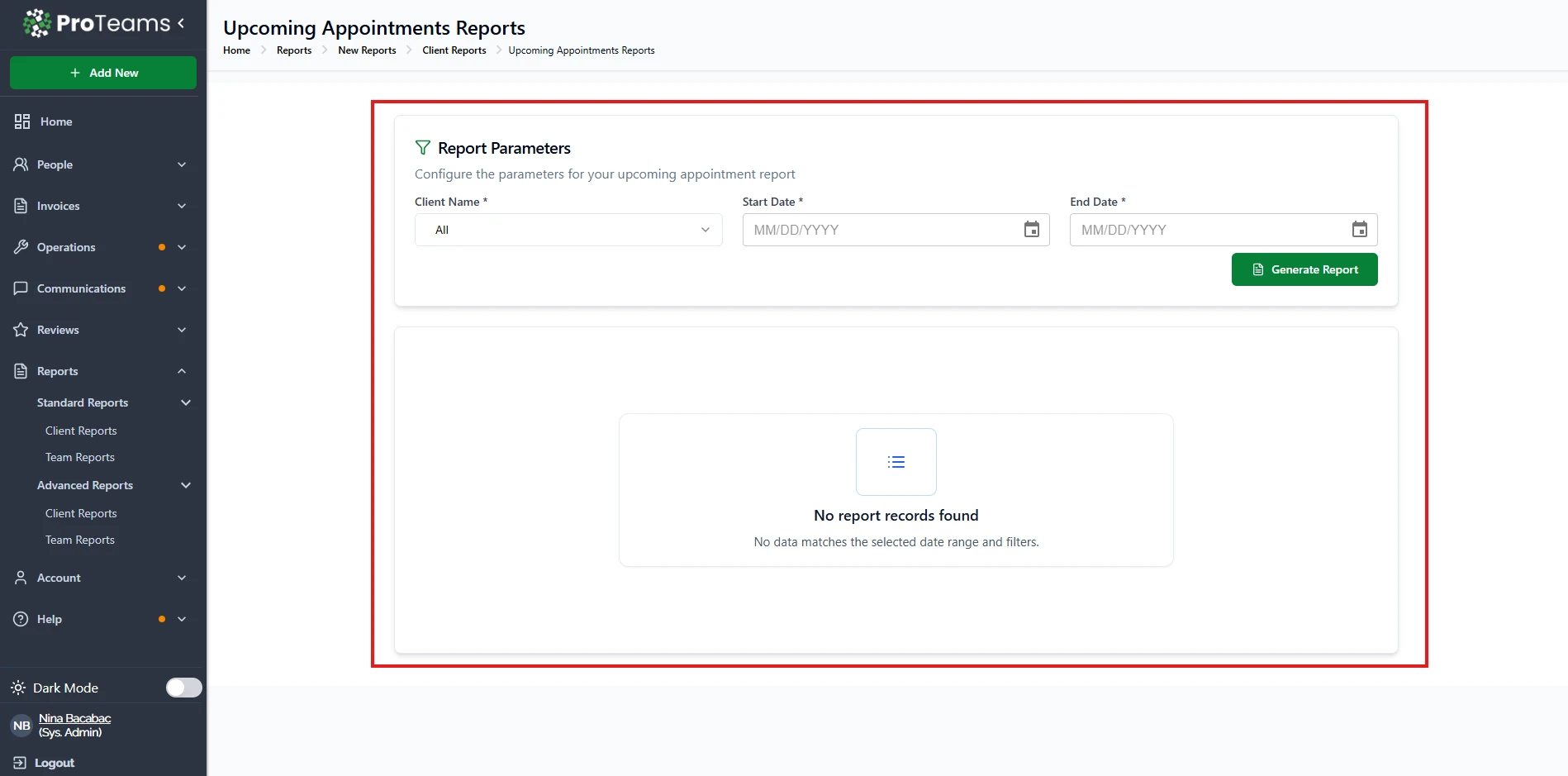This screenshot has width=1568, height=776.
Task: Click the collapse sidebar arrow beside ProTeams
Action: tap(181, 23)
